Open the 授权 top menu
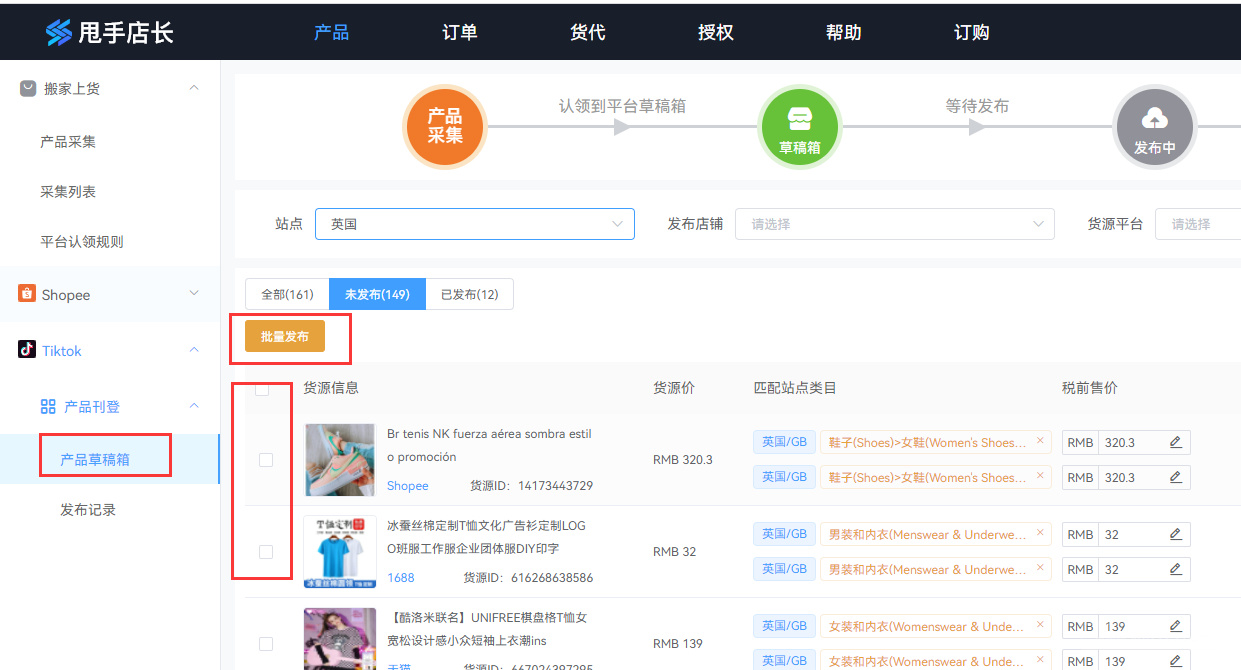 tap(715, 32)
